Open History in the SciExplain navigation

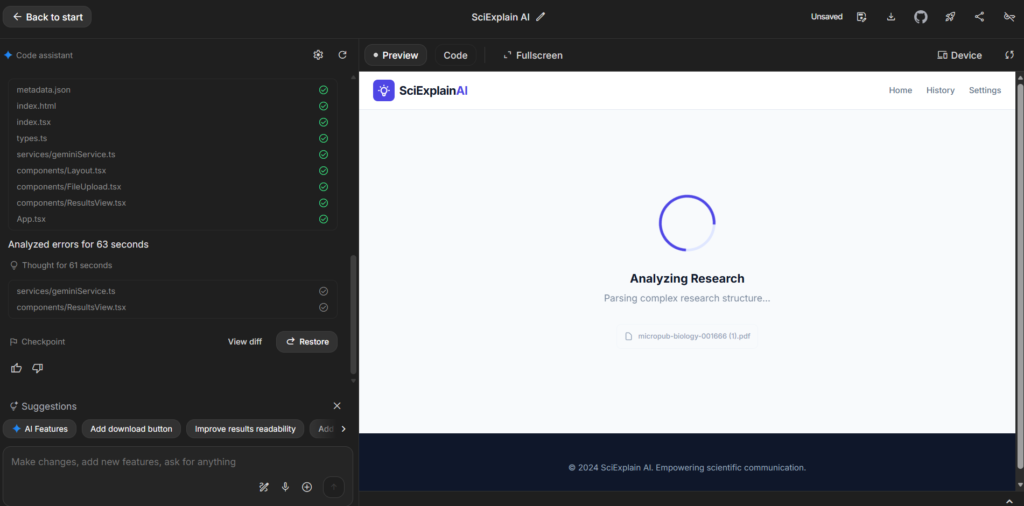940,90
